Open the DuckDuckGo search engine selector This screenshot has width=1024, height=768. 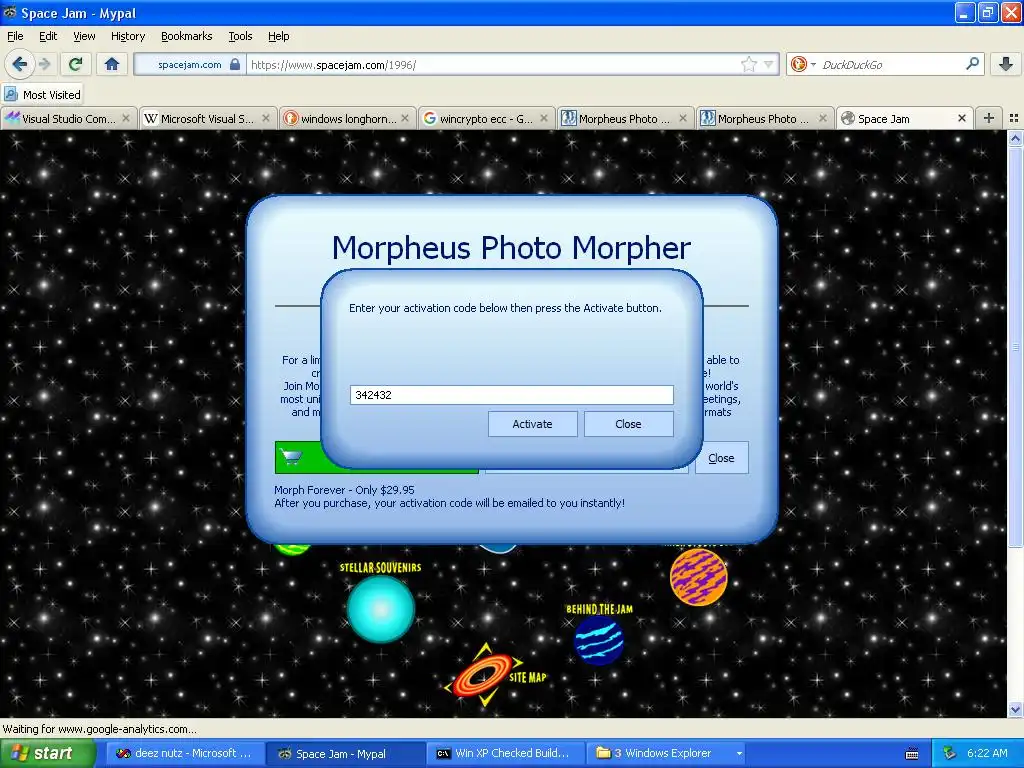(x=803, y=64)
